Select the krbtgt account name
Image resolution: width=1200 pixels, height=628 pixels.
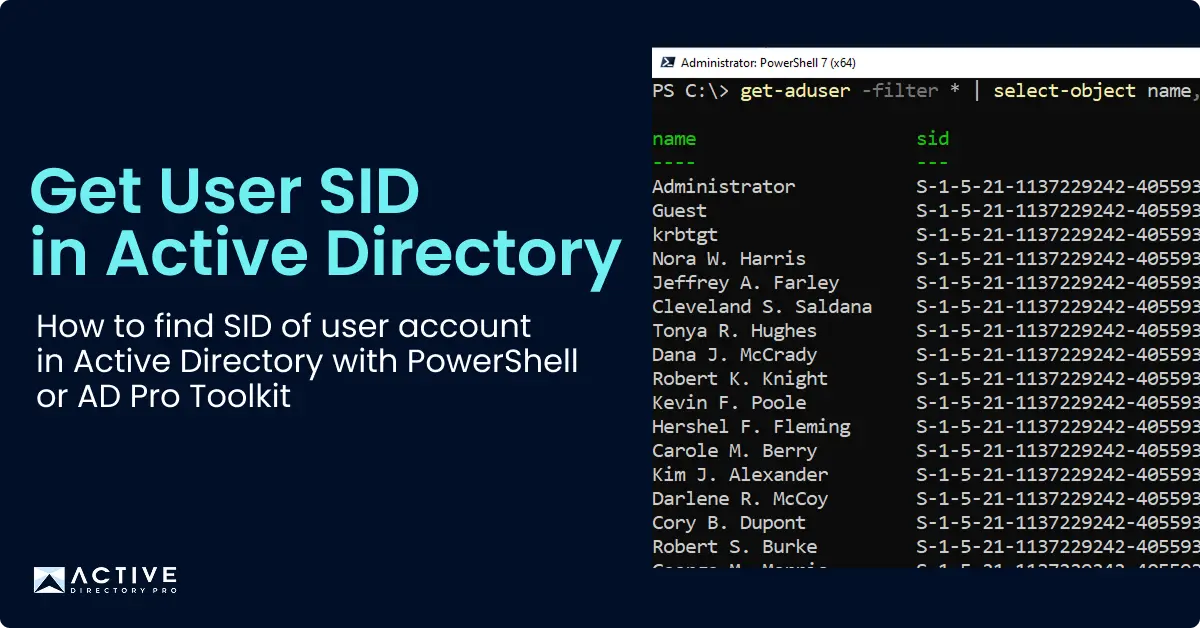tap(685, 235)
